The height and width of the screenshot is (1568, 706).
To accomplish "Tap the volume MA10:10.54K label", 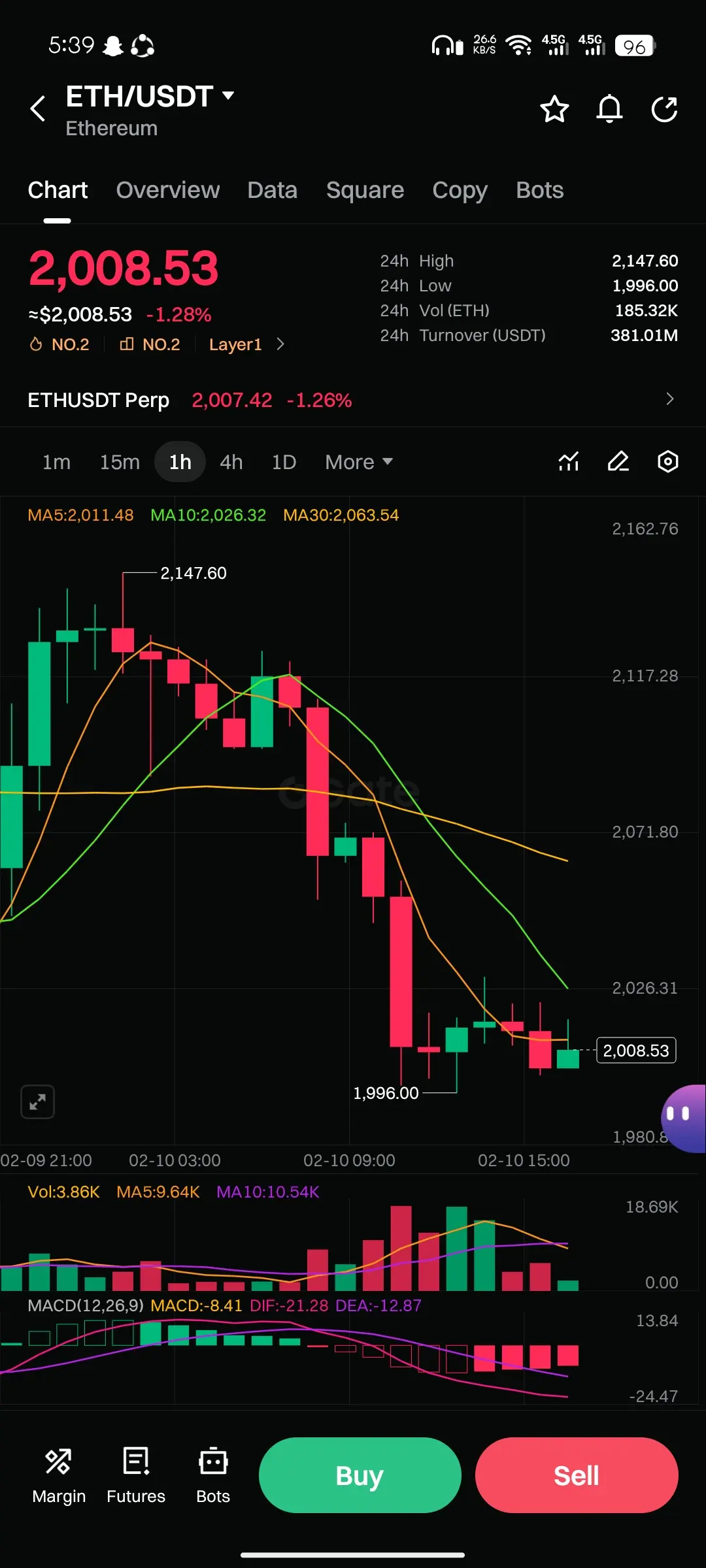I will 268,1192.
